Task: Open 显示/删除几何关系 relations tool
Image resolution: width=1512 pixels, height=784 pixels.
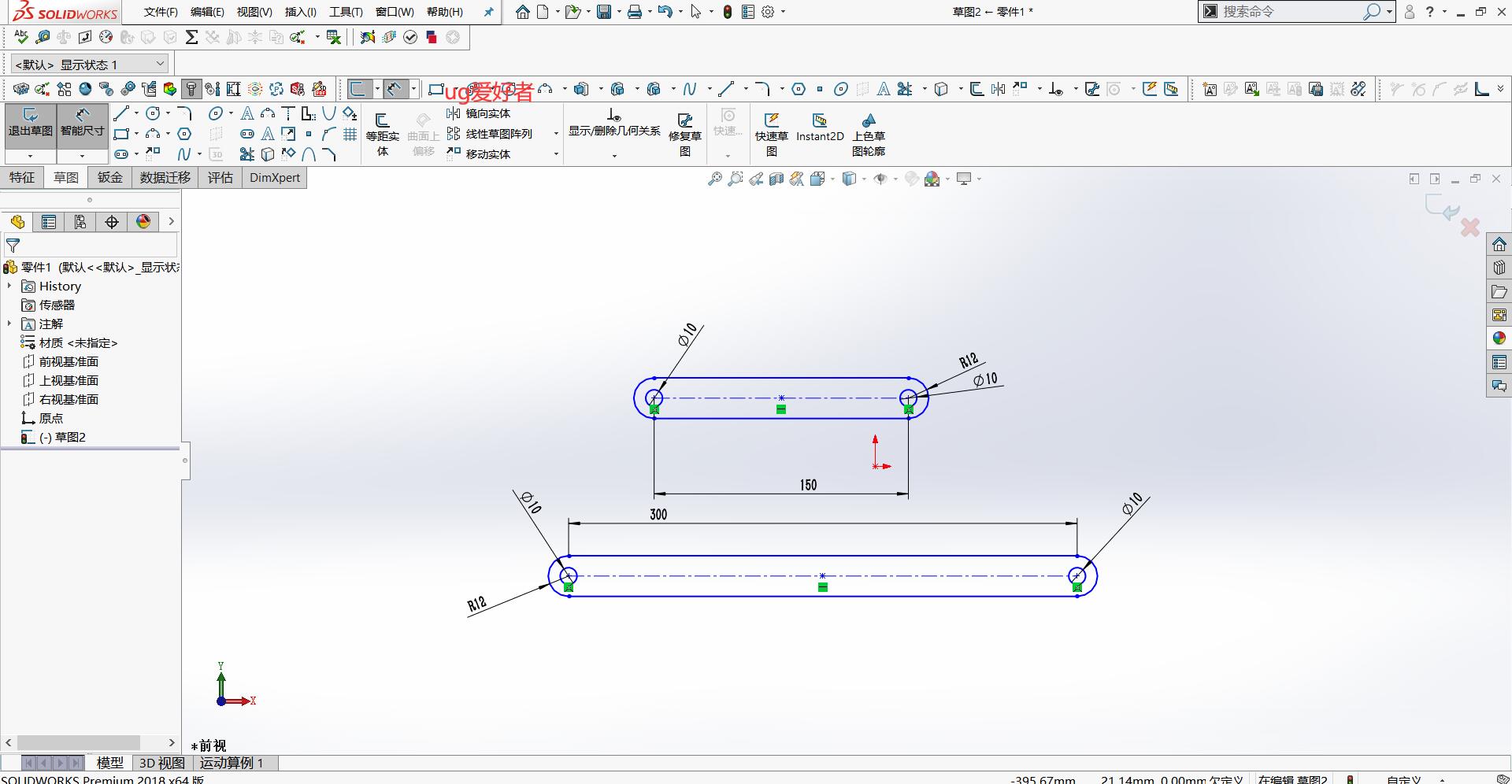Action: point(614,124)
